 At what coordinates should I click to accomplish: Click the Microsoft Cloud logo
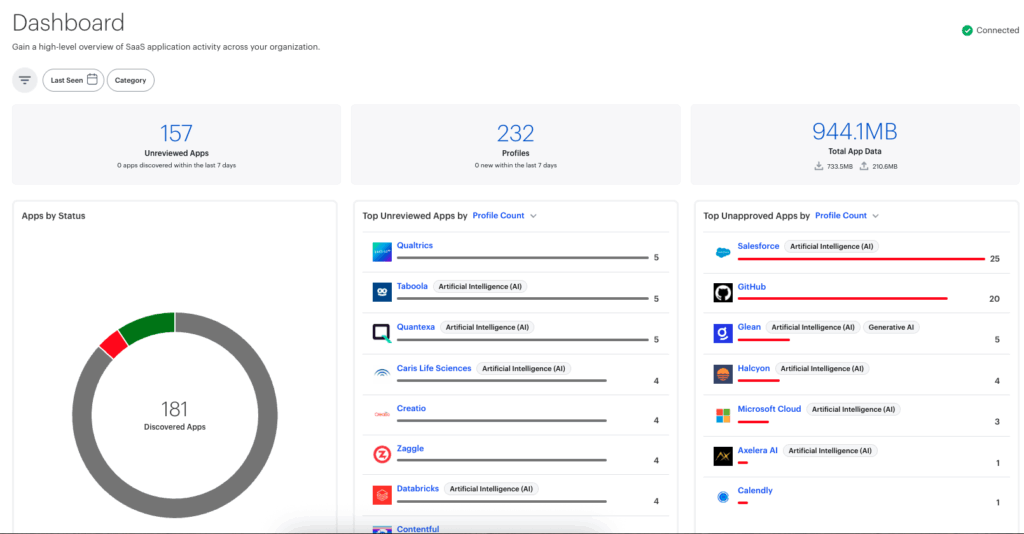point(723,415)
